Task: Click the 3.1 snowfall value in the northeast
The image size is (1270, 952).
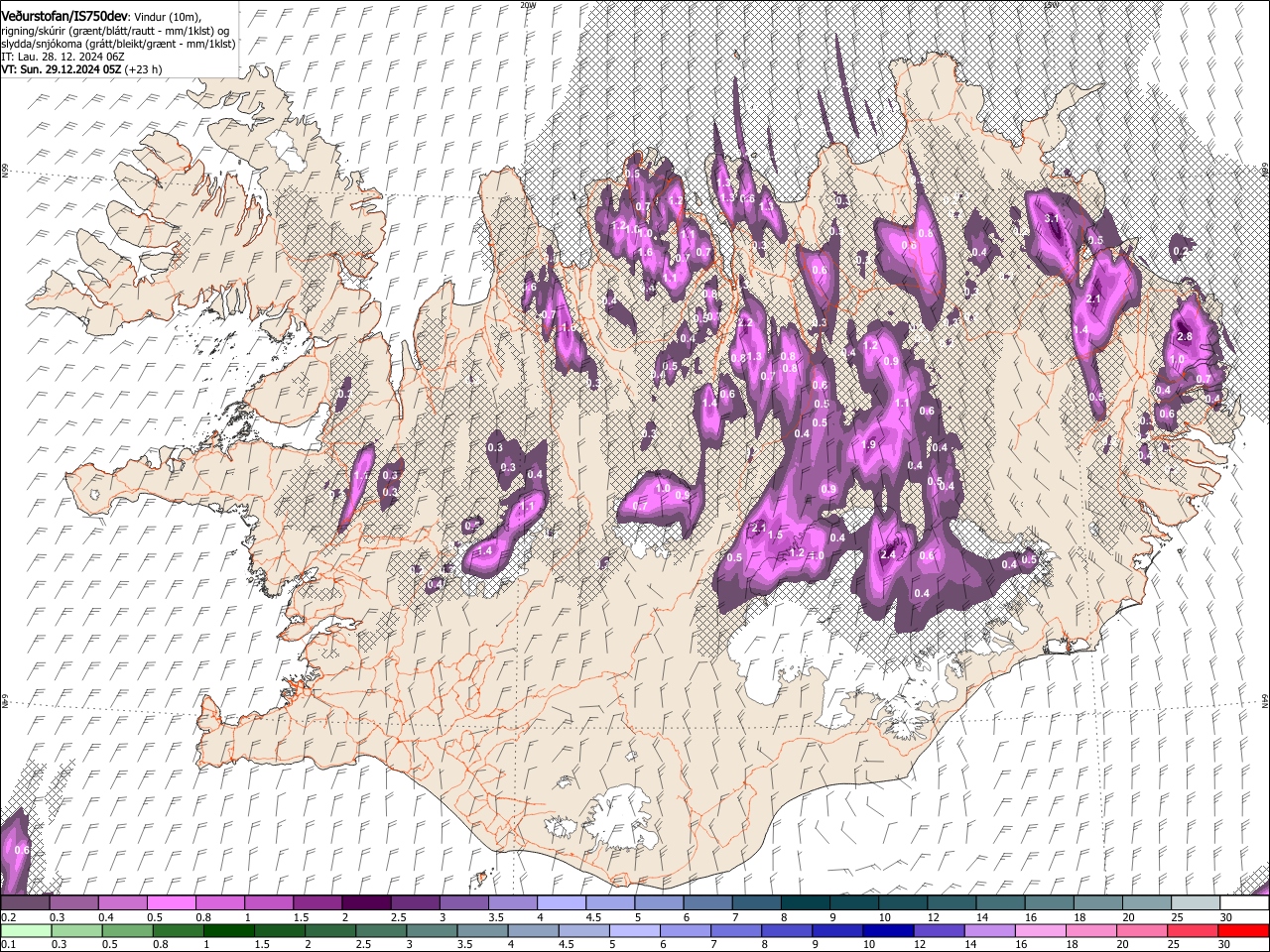Action: point(1054,218)
